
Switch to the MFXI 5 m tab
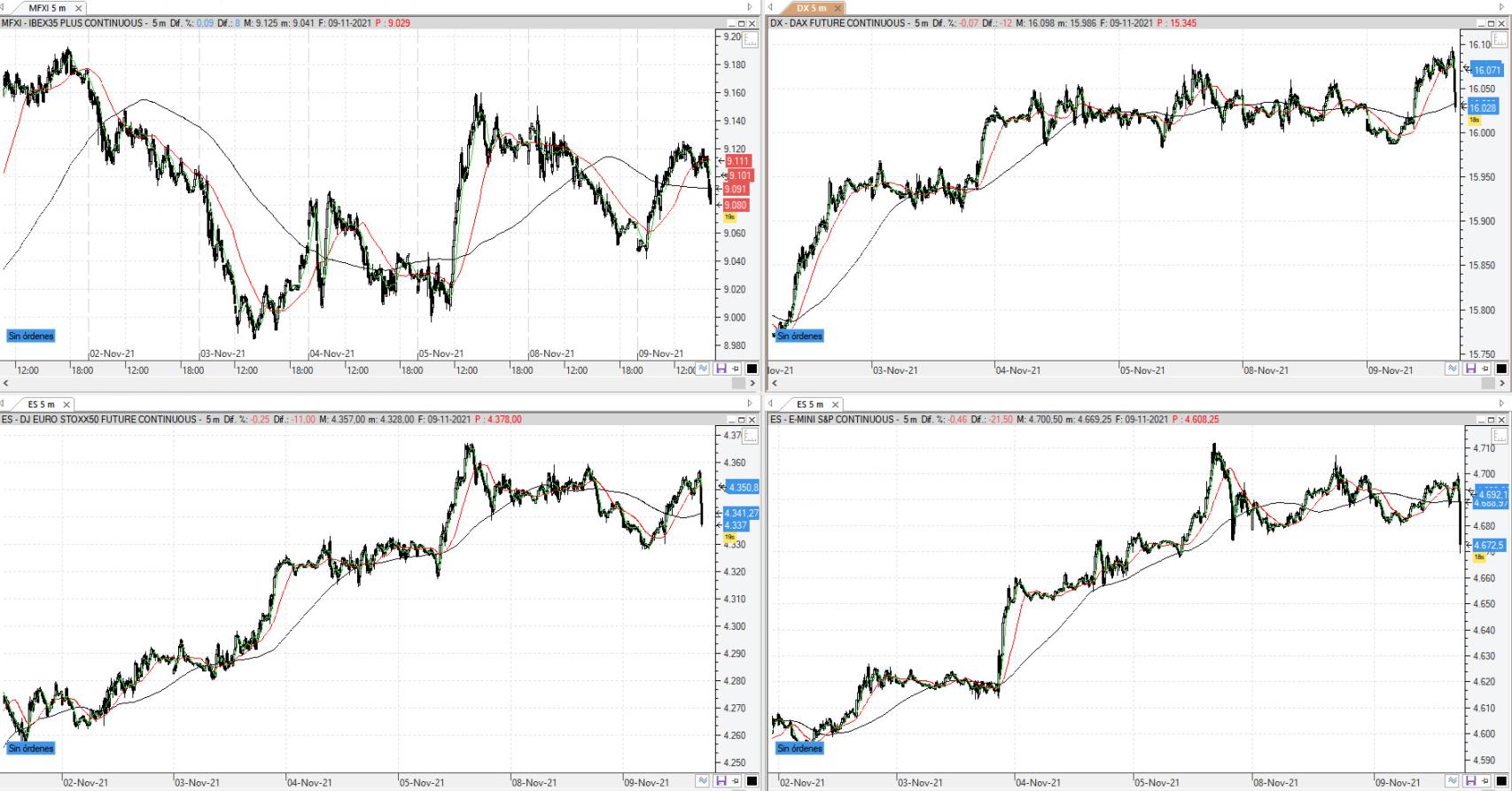[x=47, y=8]
